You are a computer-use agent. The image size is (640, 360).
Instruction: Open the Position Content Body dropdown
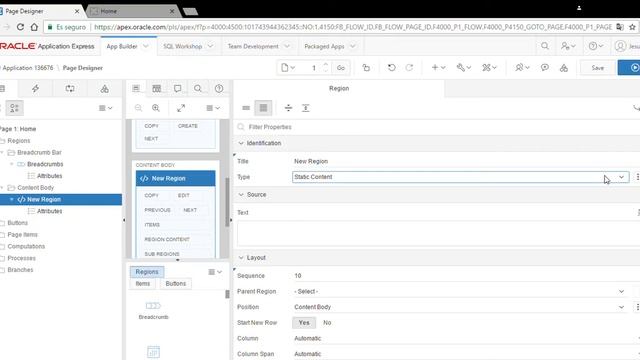[x=460, y=307]
